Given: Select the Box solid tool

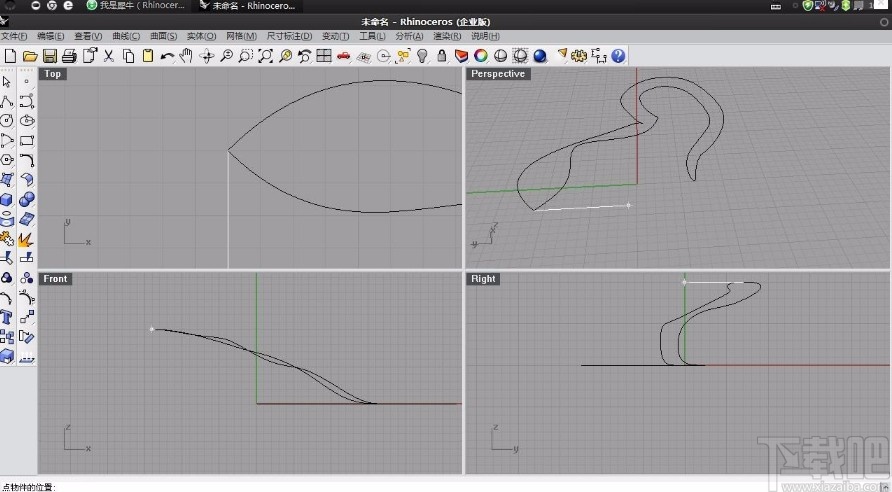Looking at the screenshot, I should [x=7, y=200].
